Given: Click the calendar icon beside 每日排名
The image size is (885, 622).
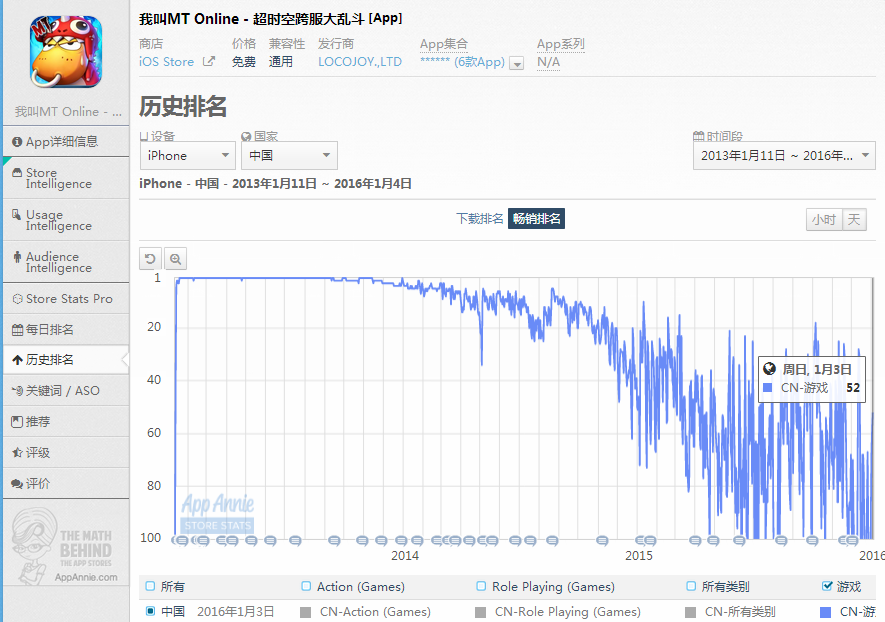Looking at the screenshot, I should pos(17,330).
